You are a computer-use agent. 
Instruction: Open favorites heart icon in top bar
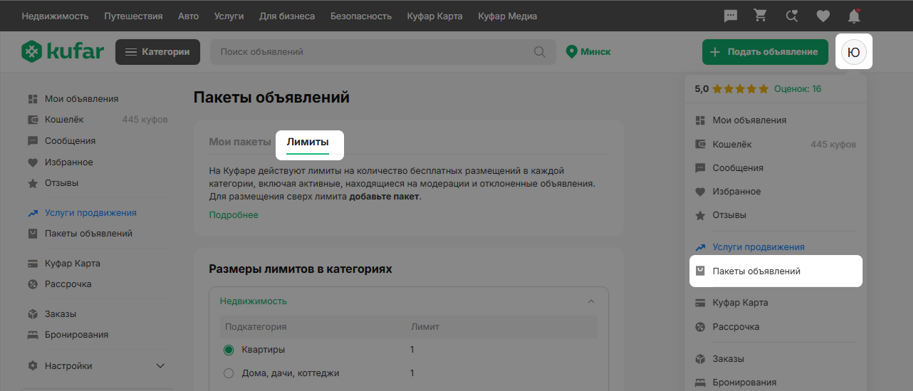823,16
